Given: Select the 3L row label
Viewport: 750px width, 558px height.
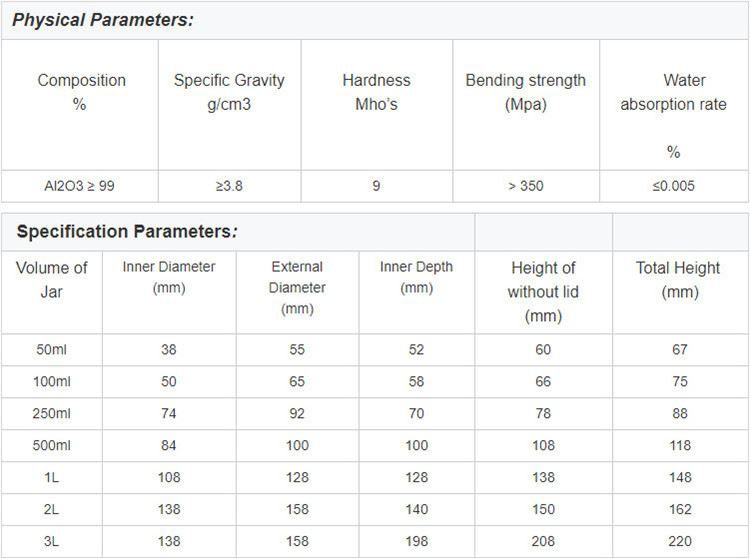Looking at the screenshot, I should click(52, 541).
